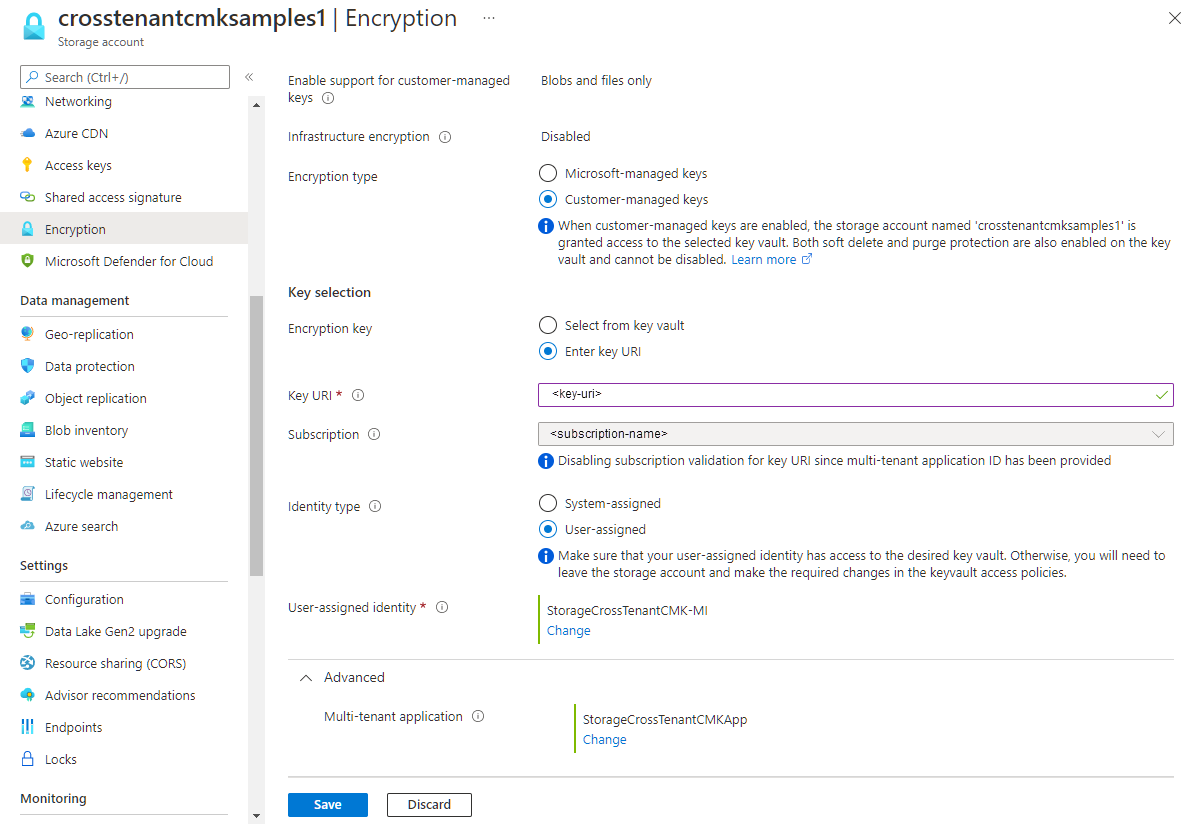This screenshot has height=824, width=1192.
Task: Collapse the Advanced section
Action: pos(306,677)
